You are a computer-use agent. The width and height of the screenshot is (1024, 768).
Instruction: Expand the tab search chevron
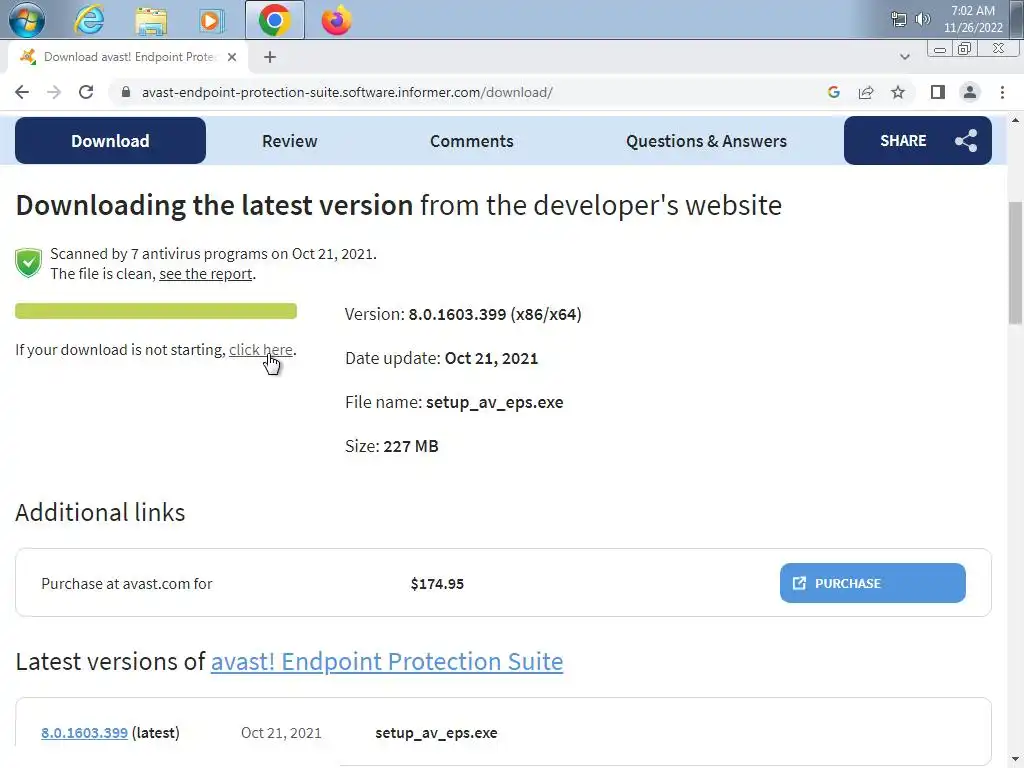tap(904, 57)
